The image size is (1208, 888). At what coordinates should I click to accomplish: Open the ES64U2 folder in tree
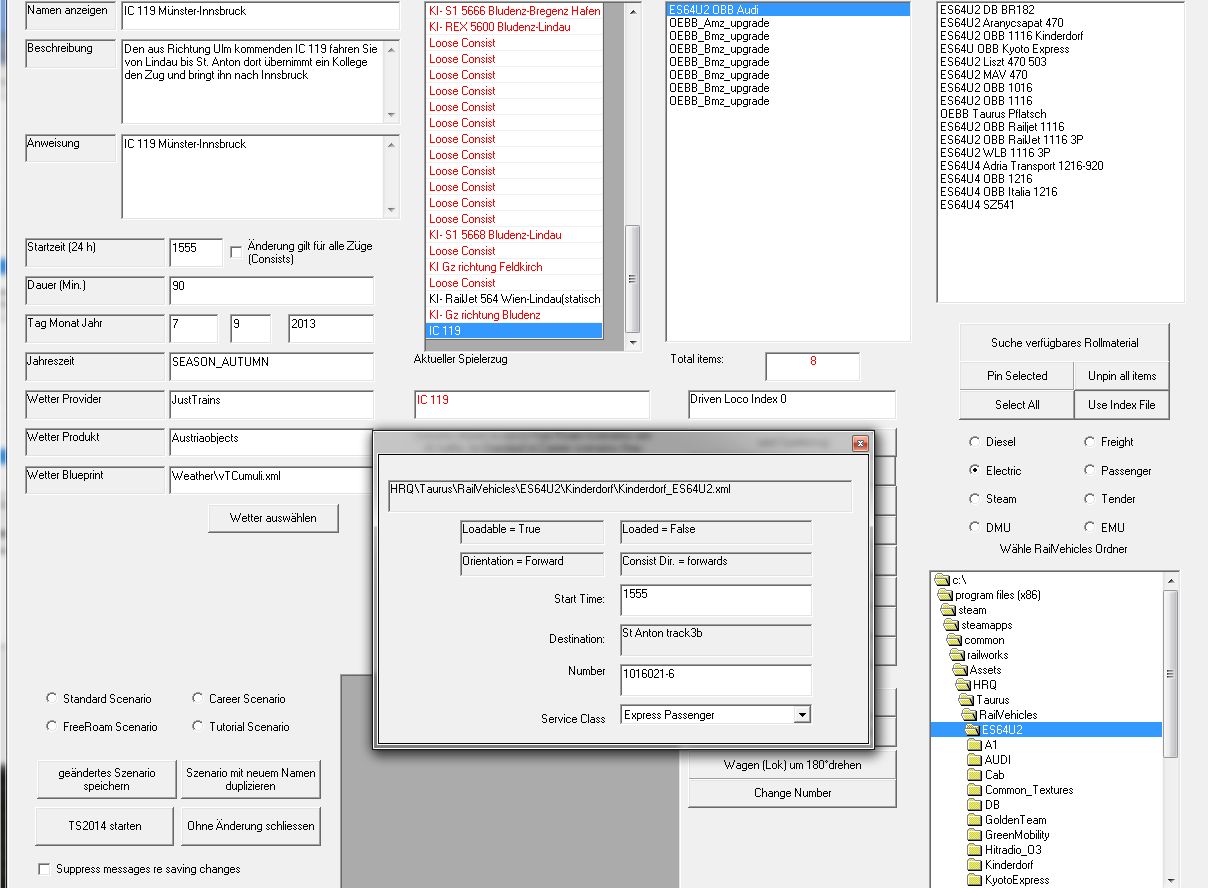click(x=1001, y=730)
